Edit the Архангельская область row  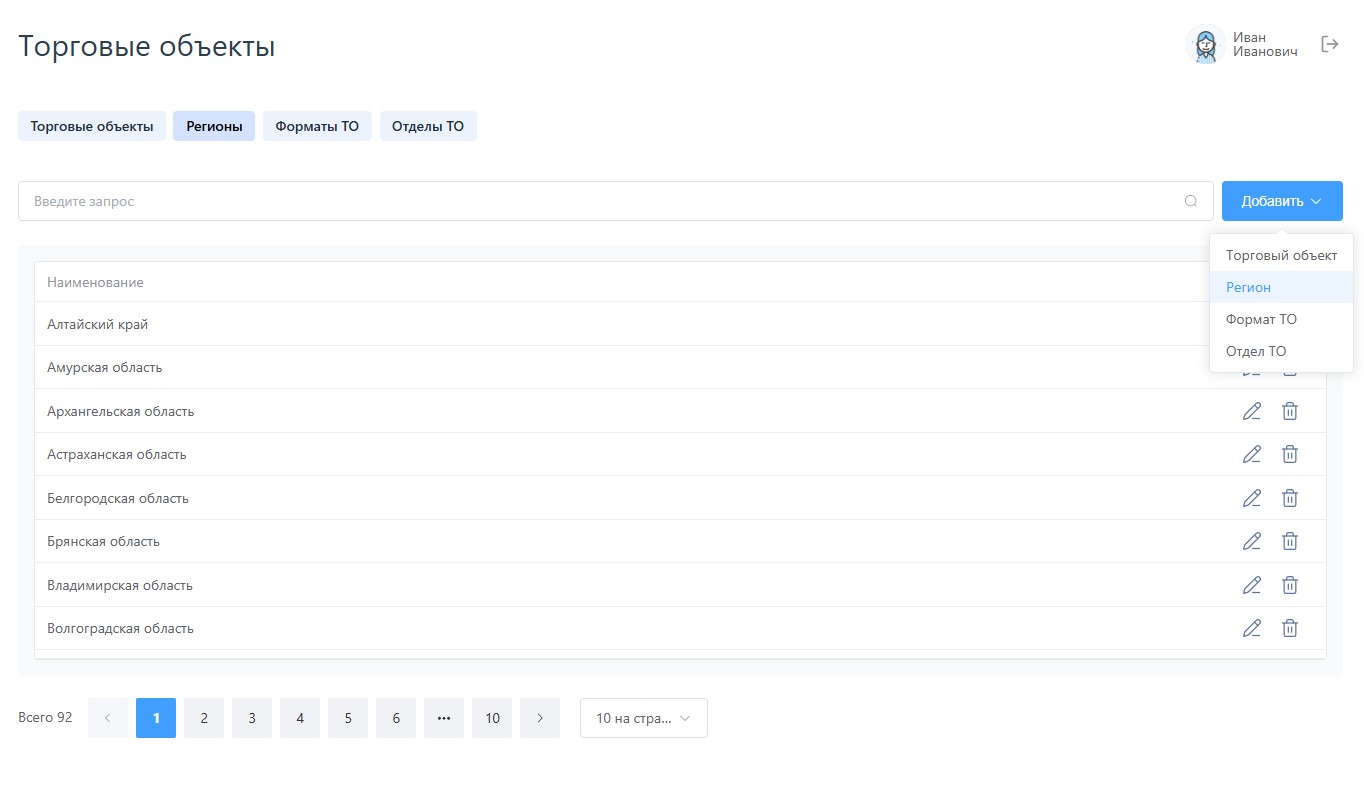(1251, 411)
